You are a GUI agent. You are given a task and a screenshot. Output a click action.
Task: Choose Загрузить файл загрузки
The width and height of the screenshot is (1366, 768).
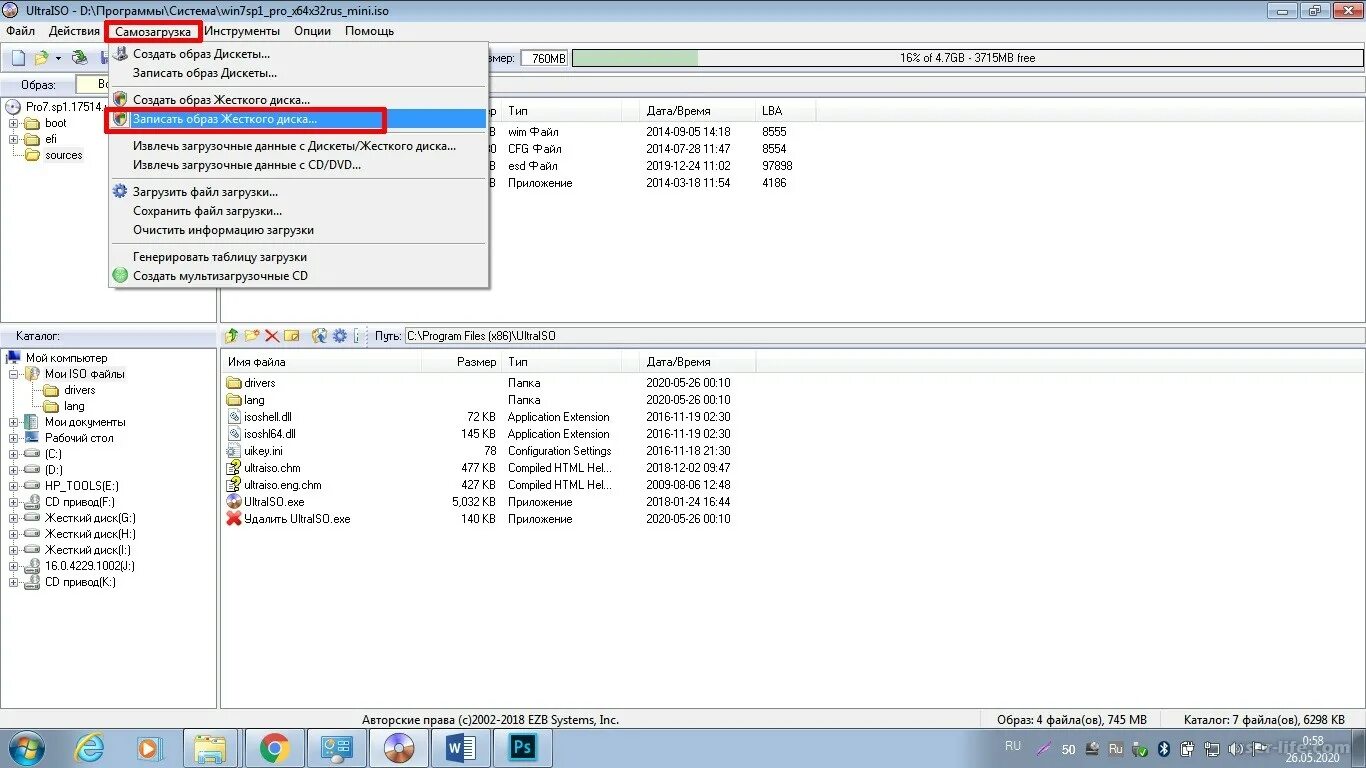(x=299, y=192)
